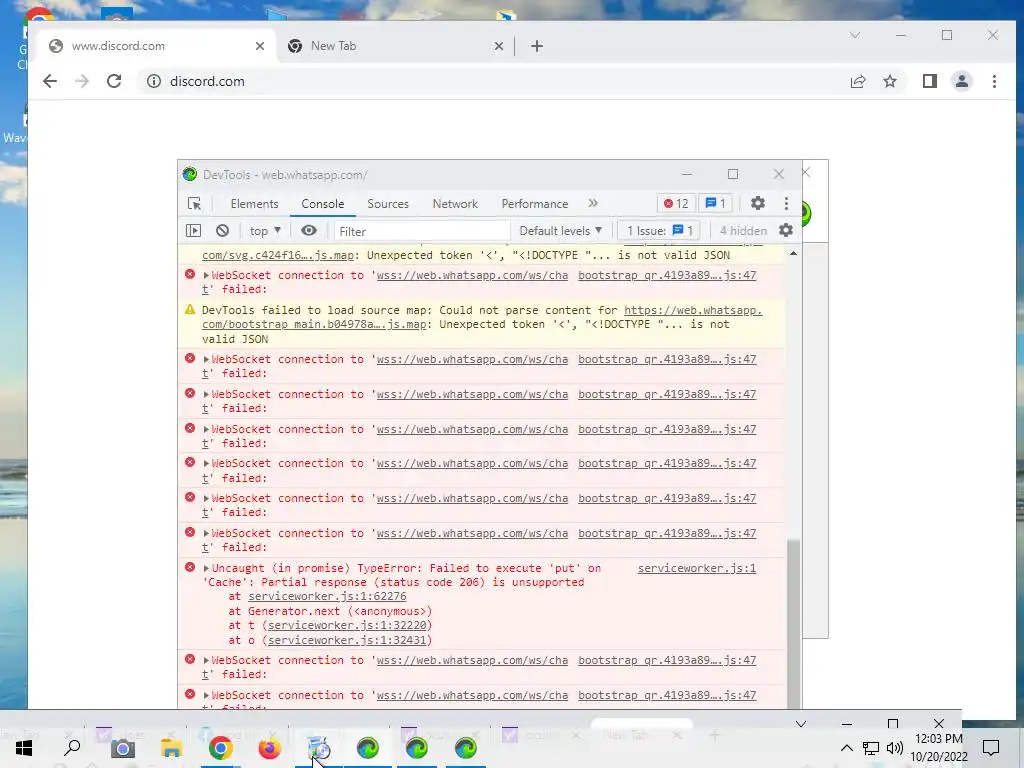Viewport: 1024px width, 768px height.
Task: Reload the discord.com page
Action: coord(114,81)
